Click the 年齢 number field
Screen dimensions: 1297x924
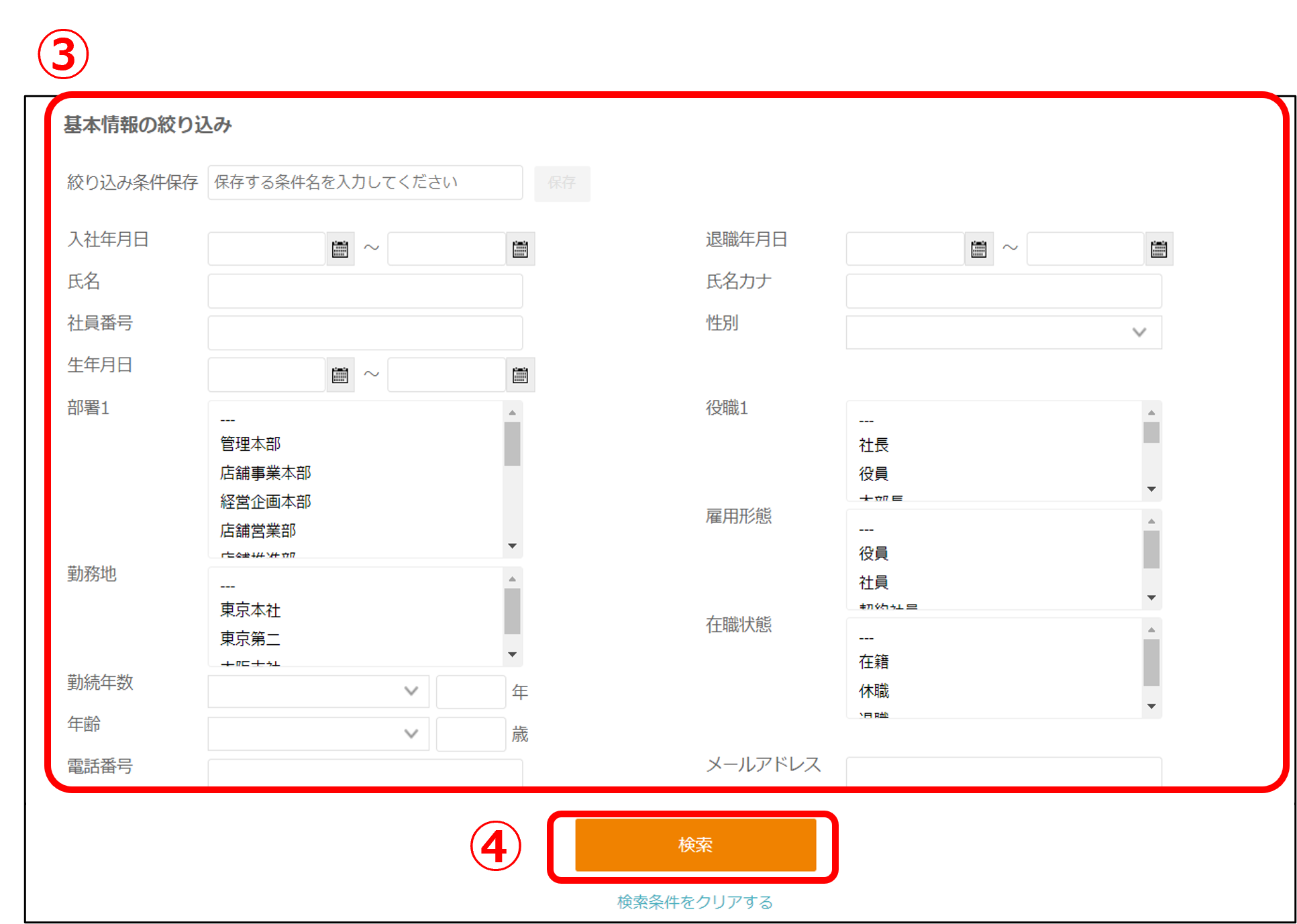click(x=470, y=733)
